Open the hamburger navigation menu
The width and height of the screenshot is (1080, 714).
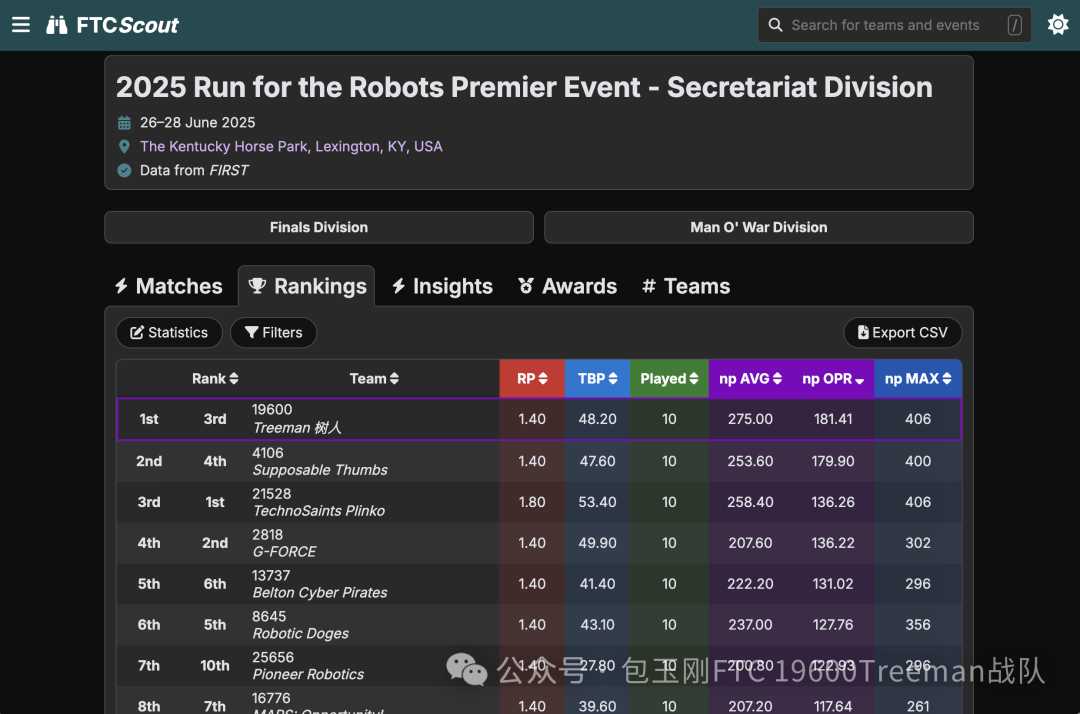tap(21, 25)
